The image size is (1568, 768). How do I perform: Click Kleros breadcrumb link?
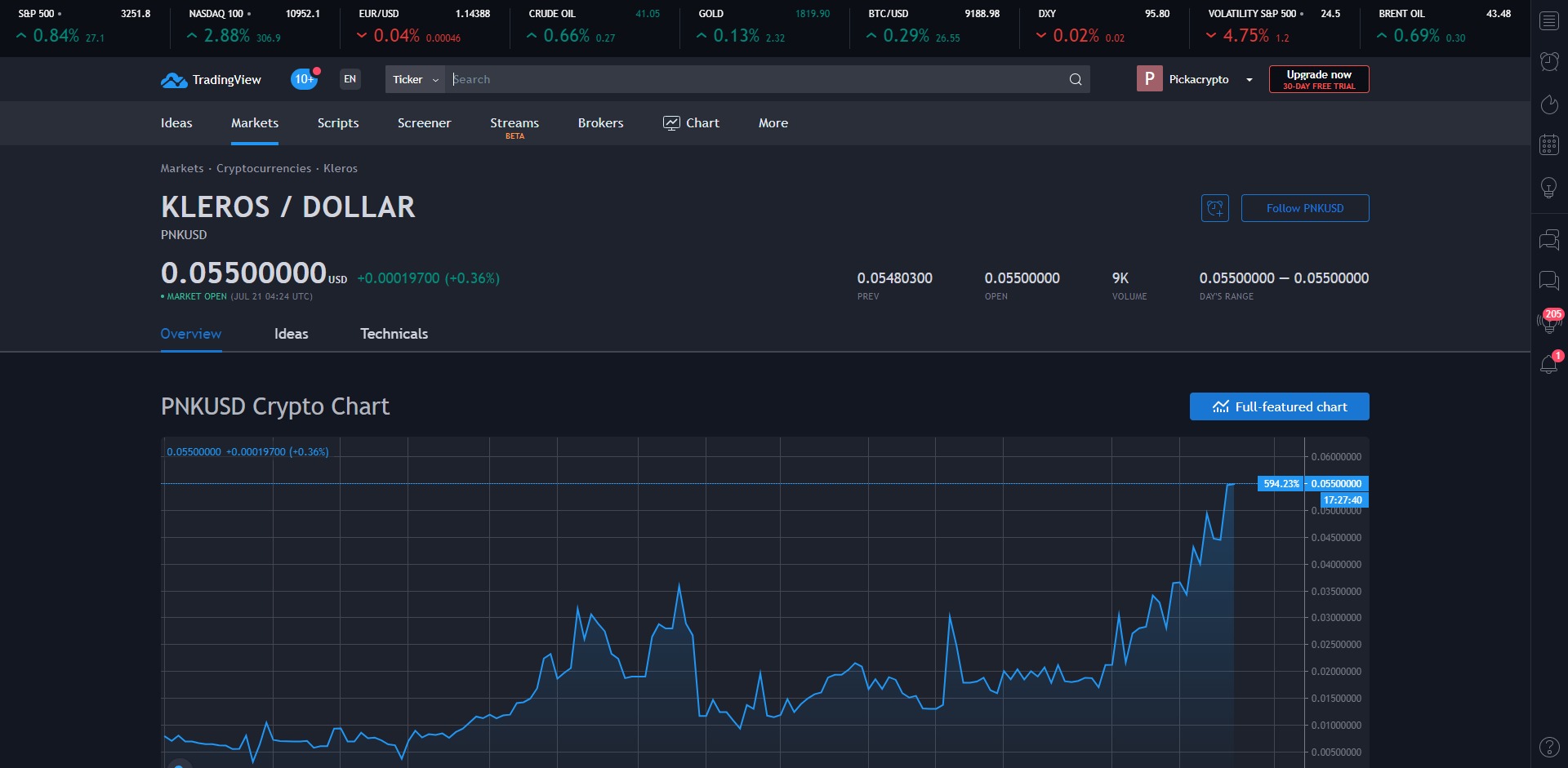click(x=341, y=168)
